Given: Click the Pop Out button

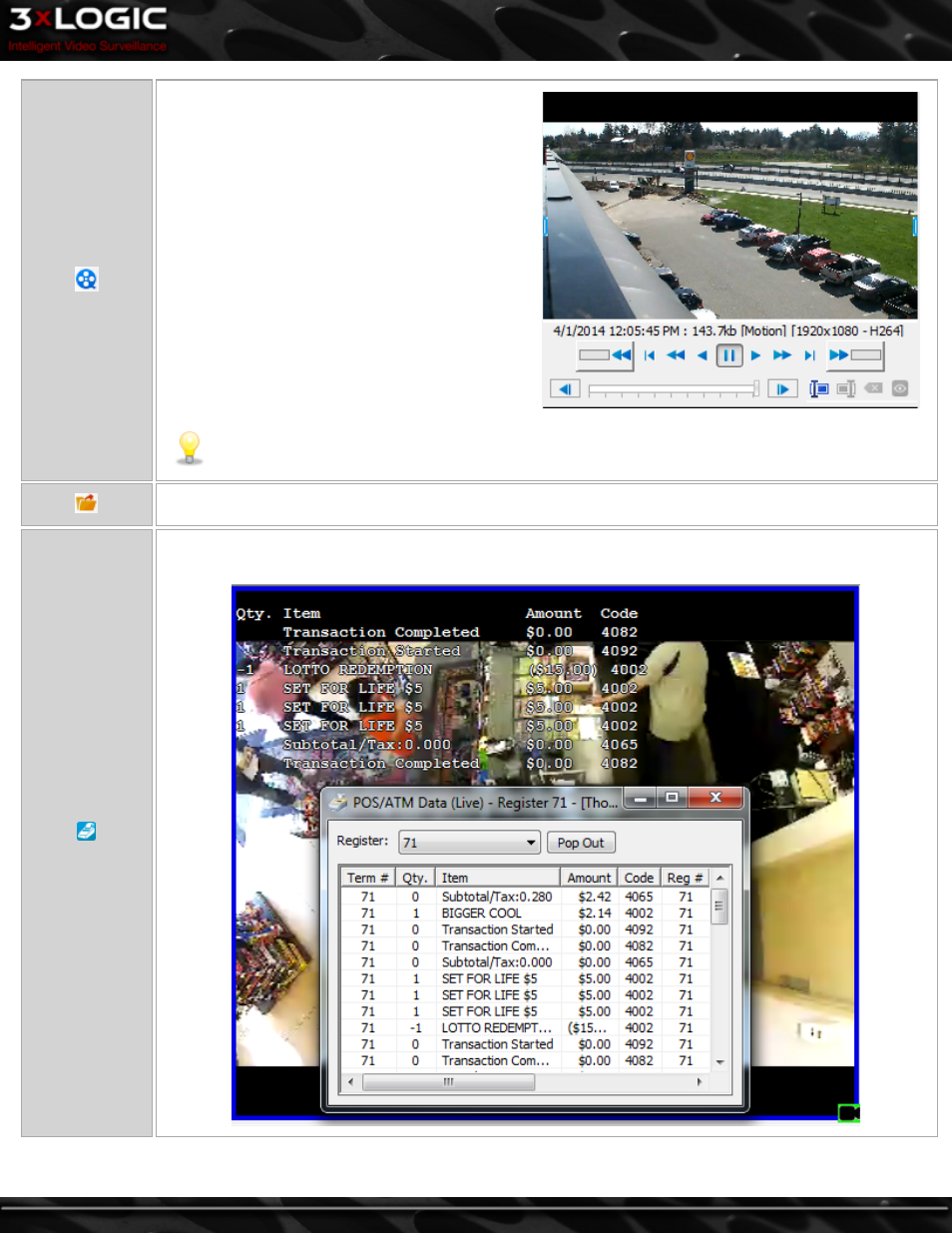Looking at the screenshot, I should [x=581, y=843].
